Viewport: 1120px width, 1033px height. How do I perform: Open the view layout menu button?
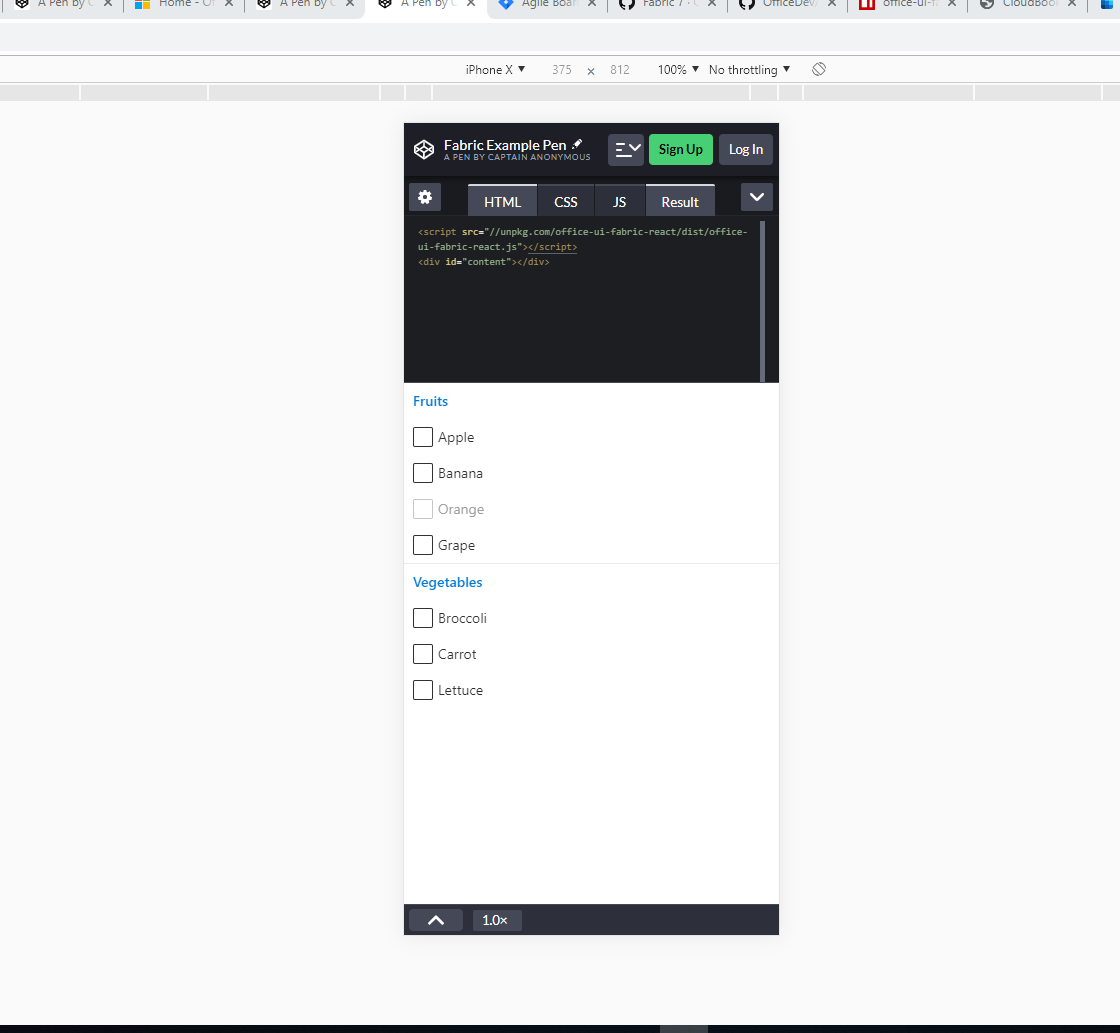coord(626,149)
